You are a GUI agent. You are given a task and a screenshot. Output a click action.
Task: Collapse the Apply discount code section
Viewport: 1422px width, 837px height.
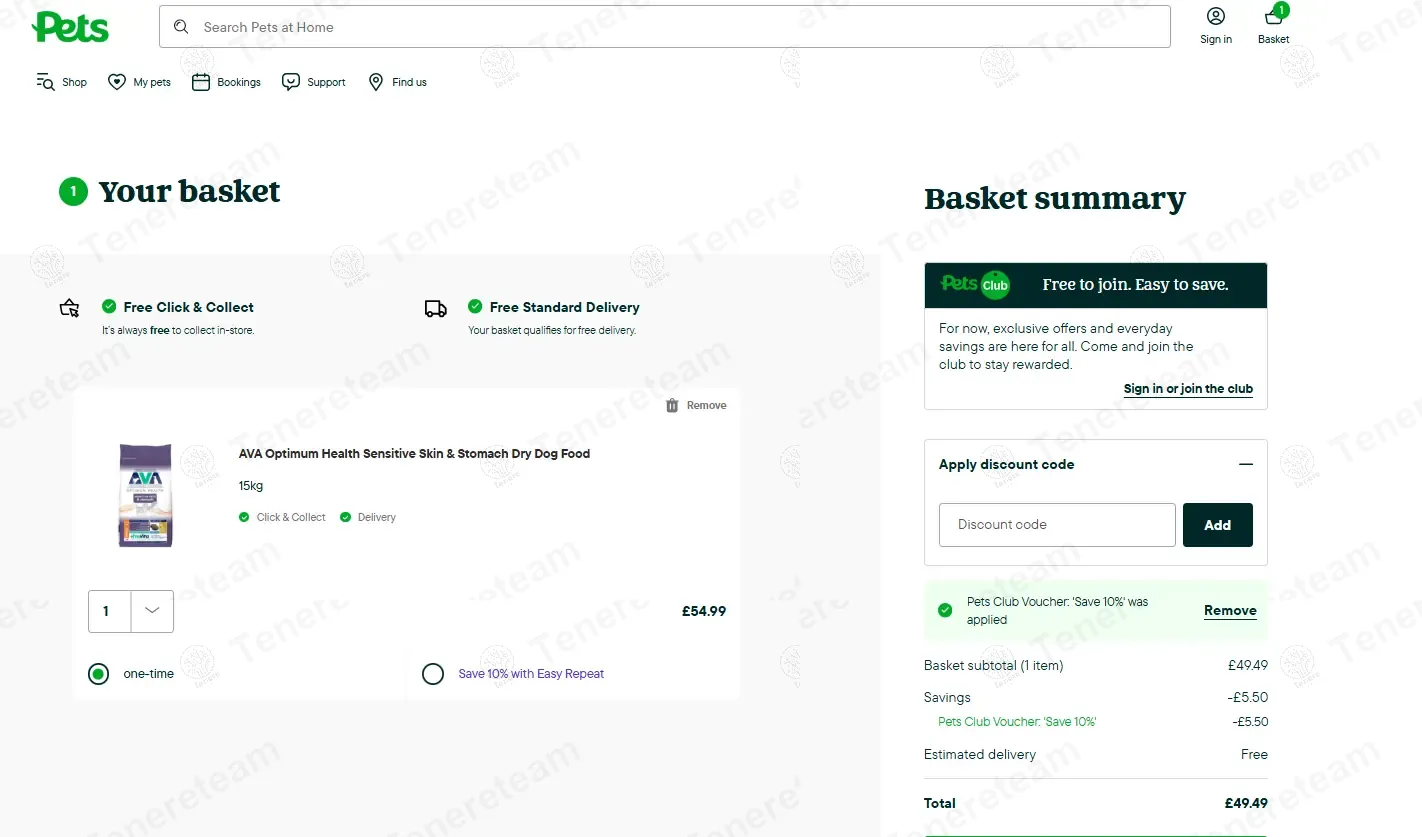point(1245,464)
